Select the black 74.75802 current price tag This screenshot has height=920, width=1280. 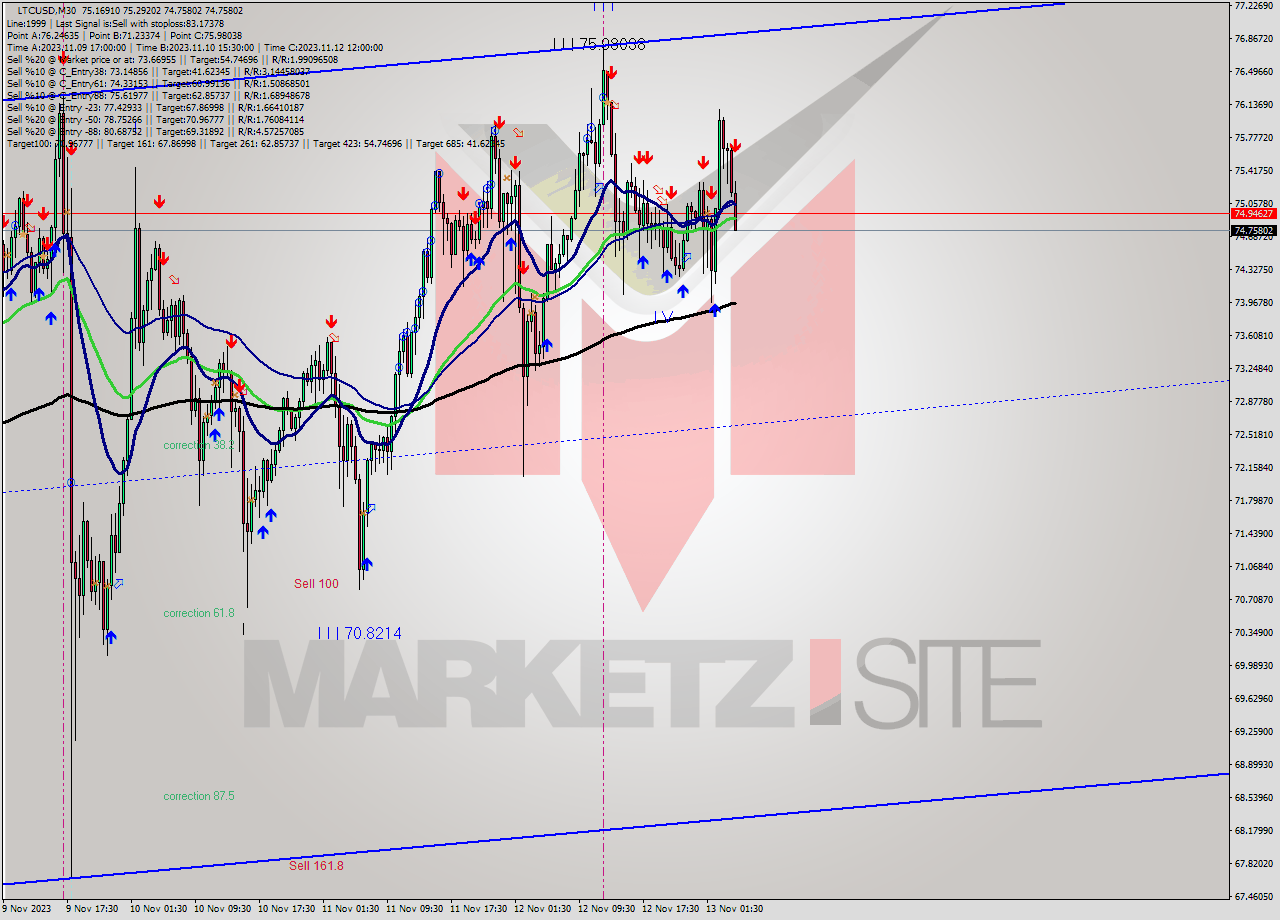(1254, 230)
